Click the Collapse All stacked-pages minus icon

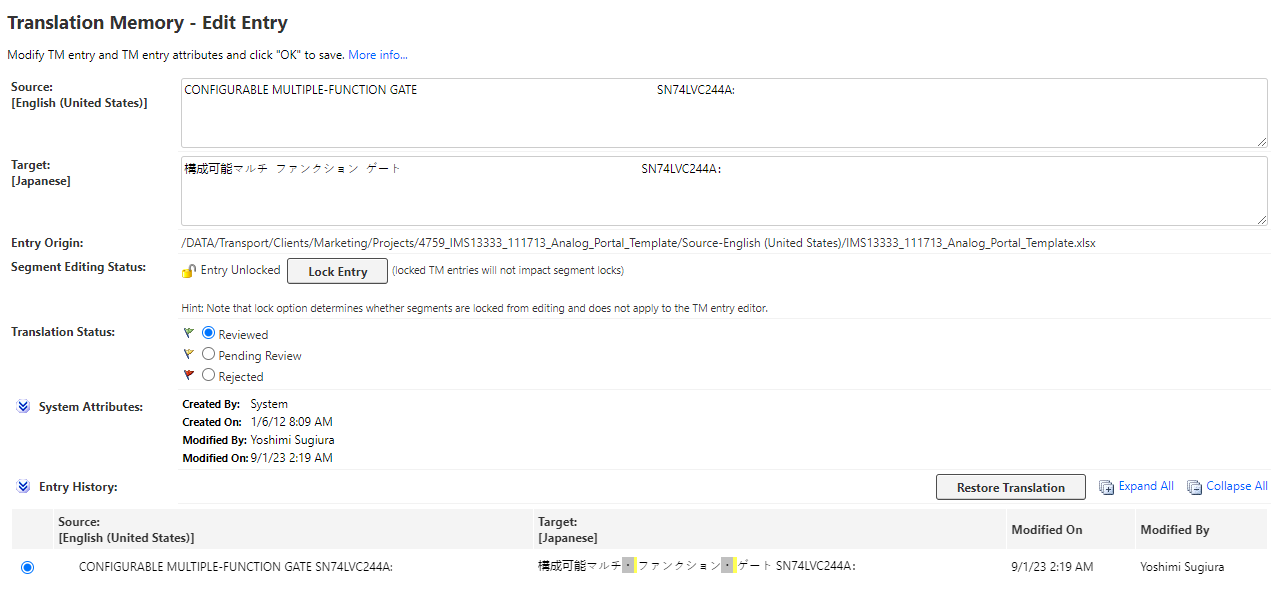click(1194, 486)
